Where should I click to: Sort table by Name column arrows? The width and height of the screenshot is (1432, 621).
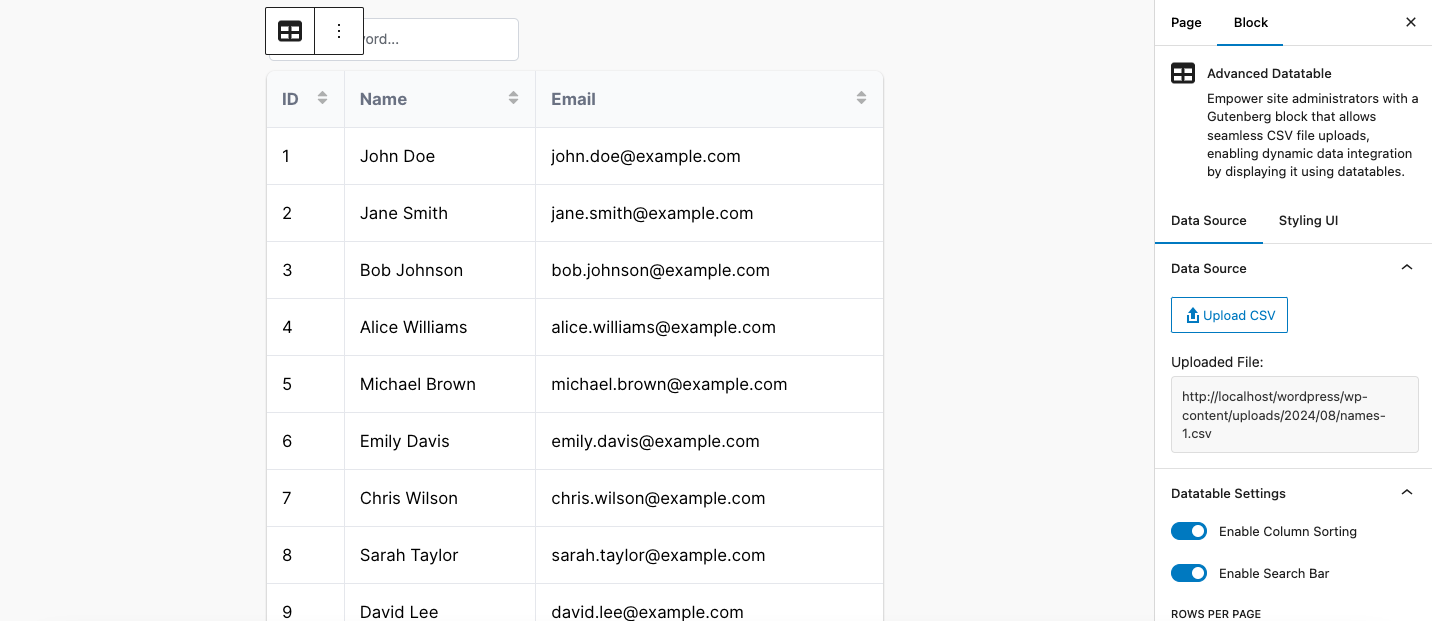[x=513, y=98]
